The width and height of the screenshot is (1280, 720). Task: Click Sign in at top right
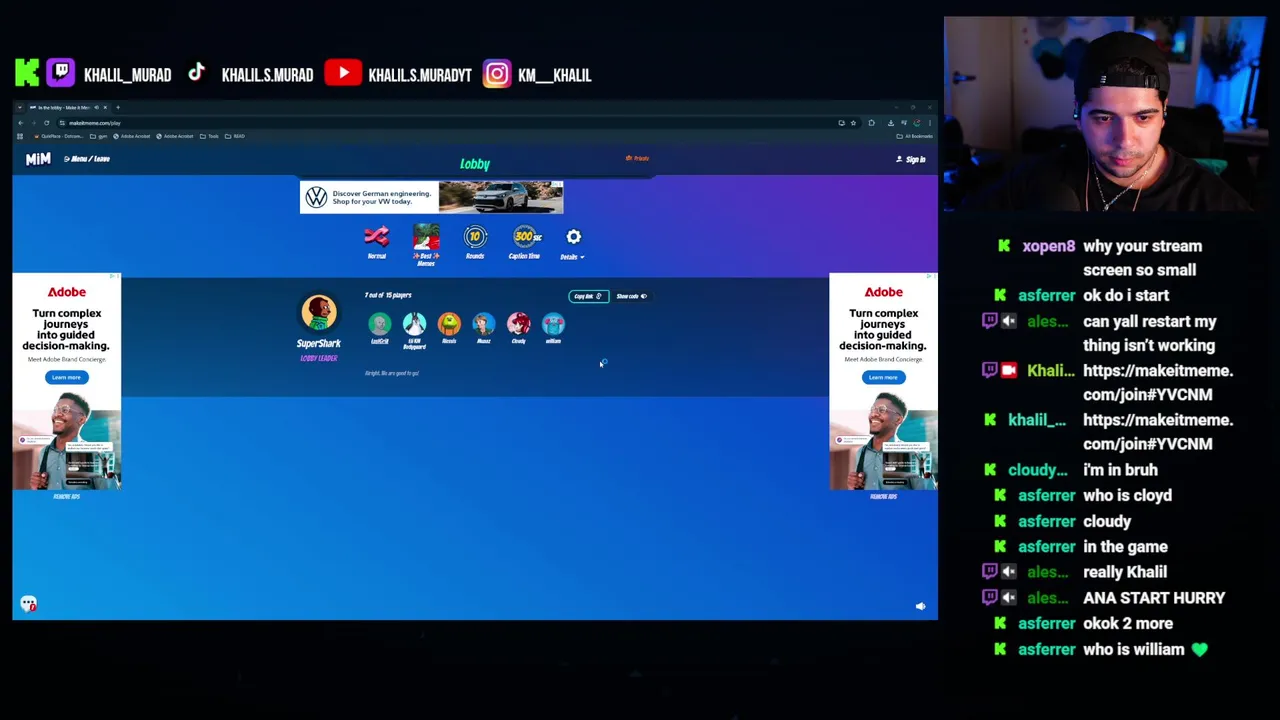911,159
